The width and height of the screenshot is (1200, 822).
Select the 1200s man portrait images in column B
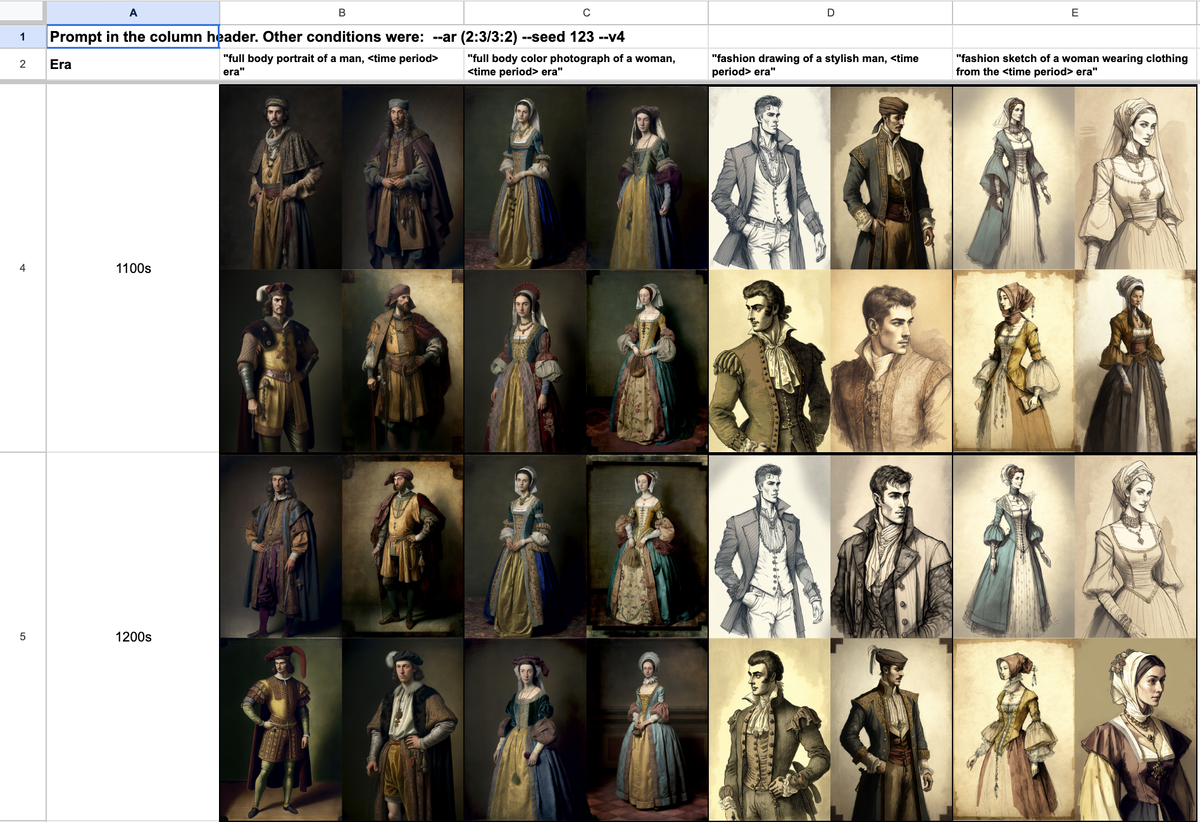[x=342, y=637]
